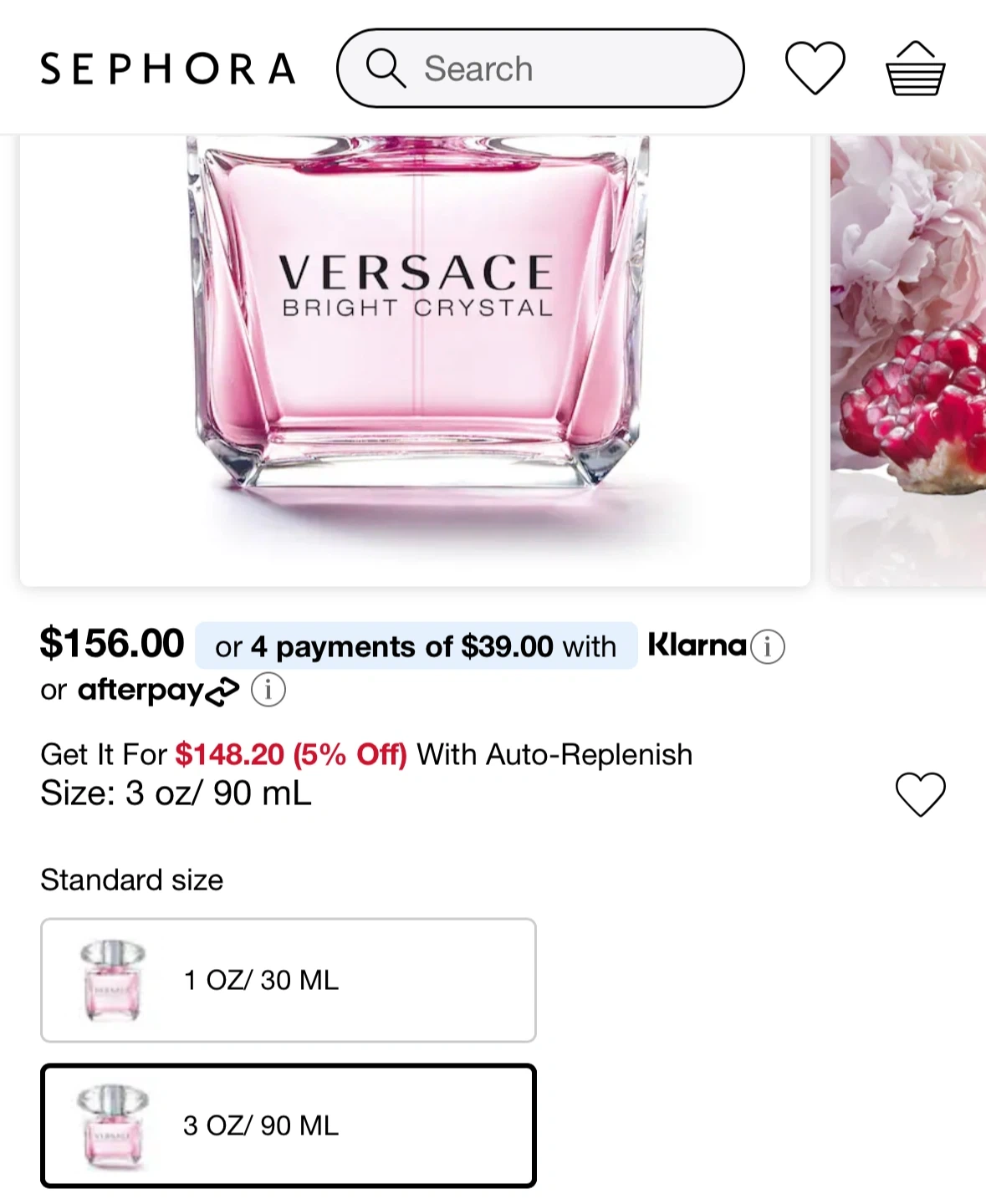Click the magnifying glass search icon

click(386, 69)
